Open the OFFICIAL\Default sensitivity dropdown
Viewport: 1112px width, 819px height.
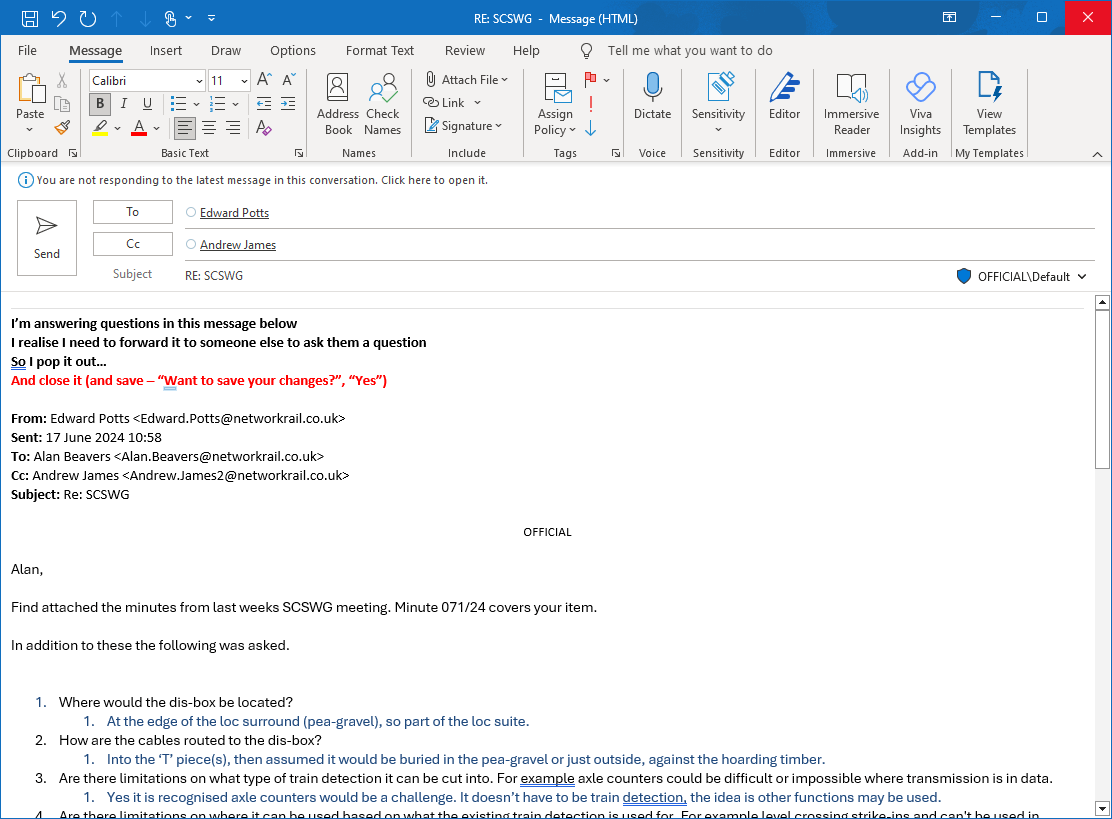point(1021,277)
